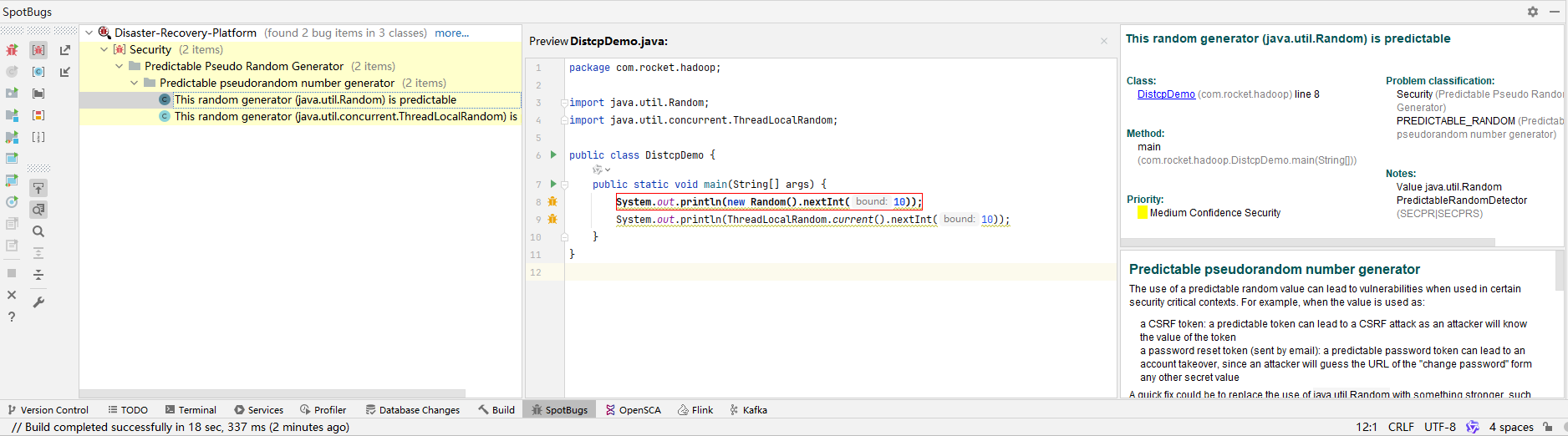This screenshot has height=436, width=1568.
Task: Click horizontal scrollbar in bug details pane
Action: pyautogui.click(x=1308, y=242)
